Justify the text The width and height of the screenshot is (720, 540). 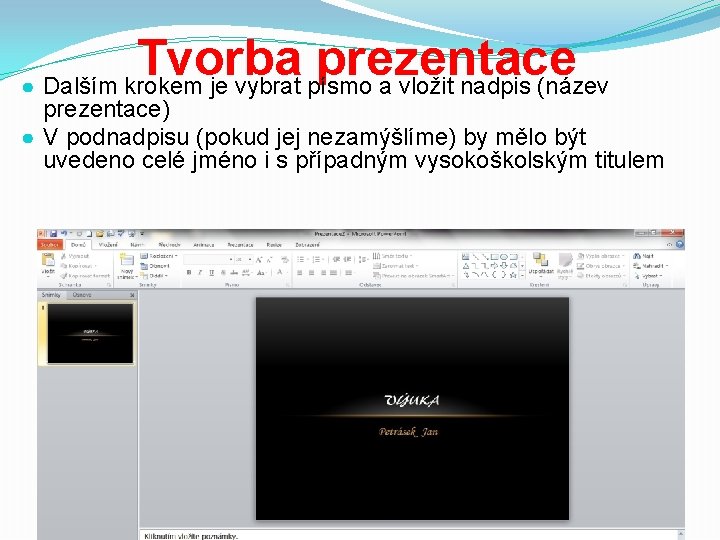pos(334,273)
